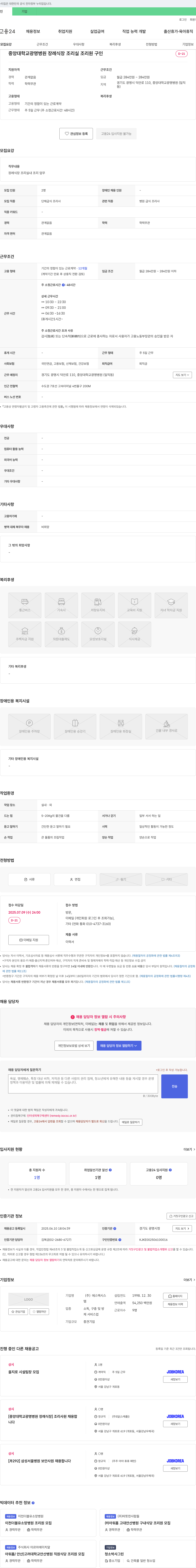Switch to the 복리후생 tab
Image resolution: width=196 pixels, height=1568 pixels.
[115, 44]
